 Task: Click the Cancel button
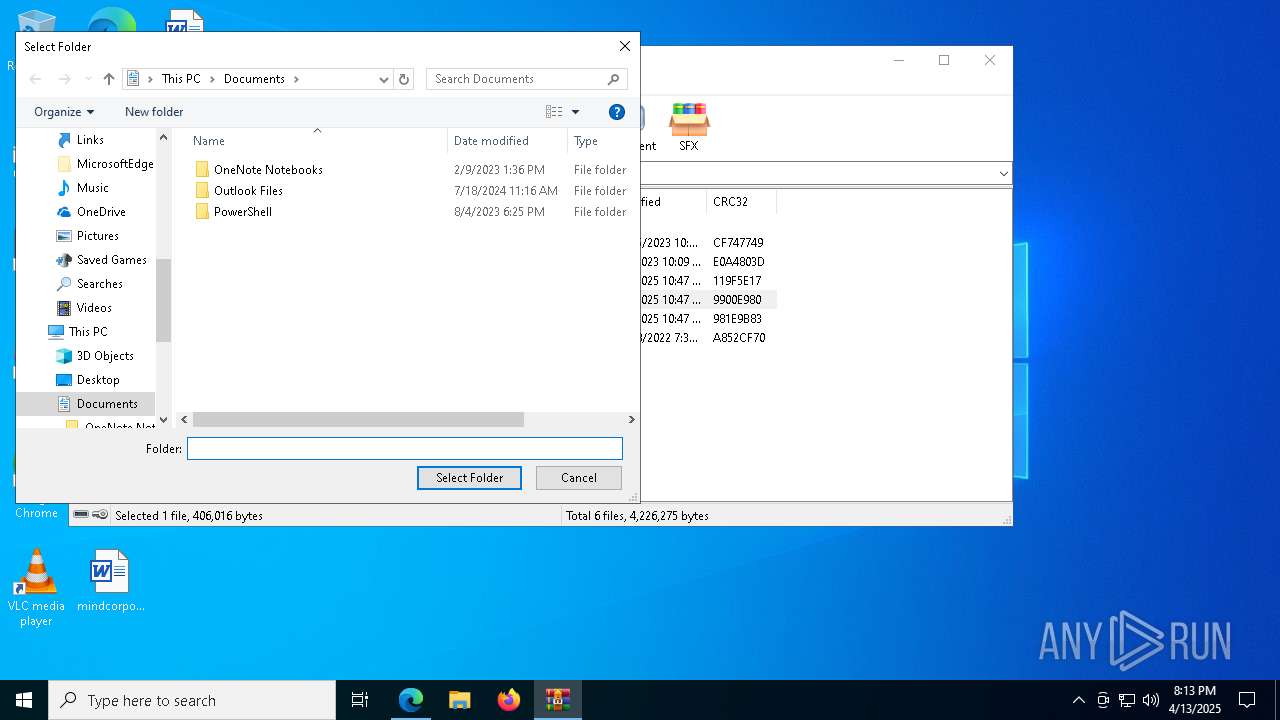click(578, 478)
